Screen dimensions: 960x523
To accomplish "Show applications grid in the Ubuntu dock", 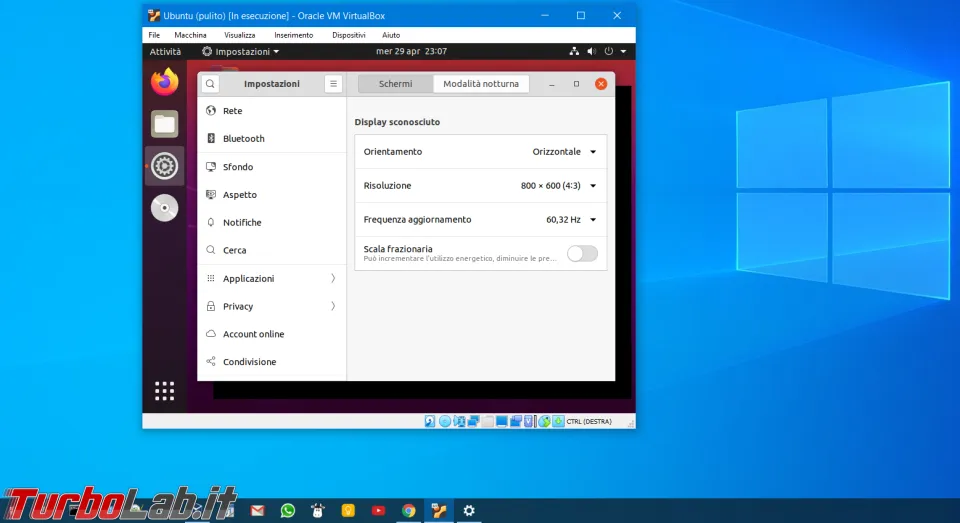I will coord(165,391).
